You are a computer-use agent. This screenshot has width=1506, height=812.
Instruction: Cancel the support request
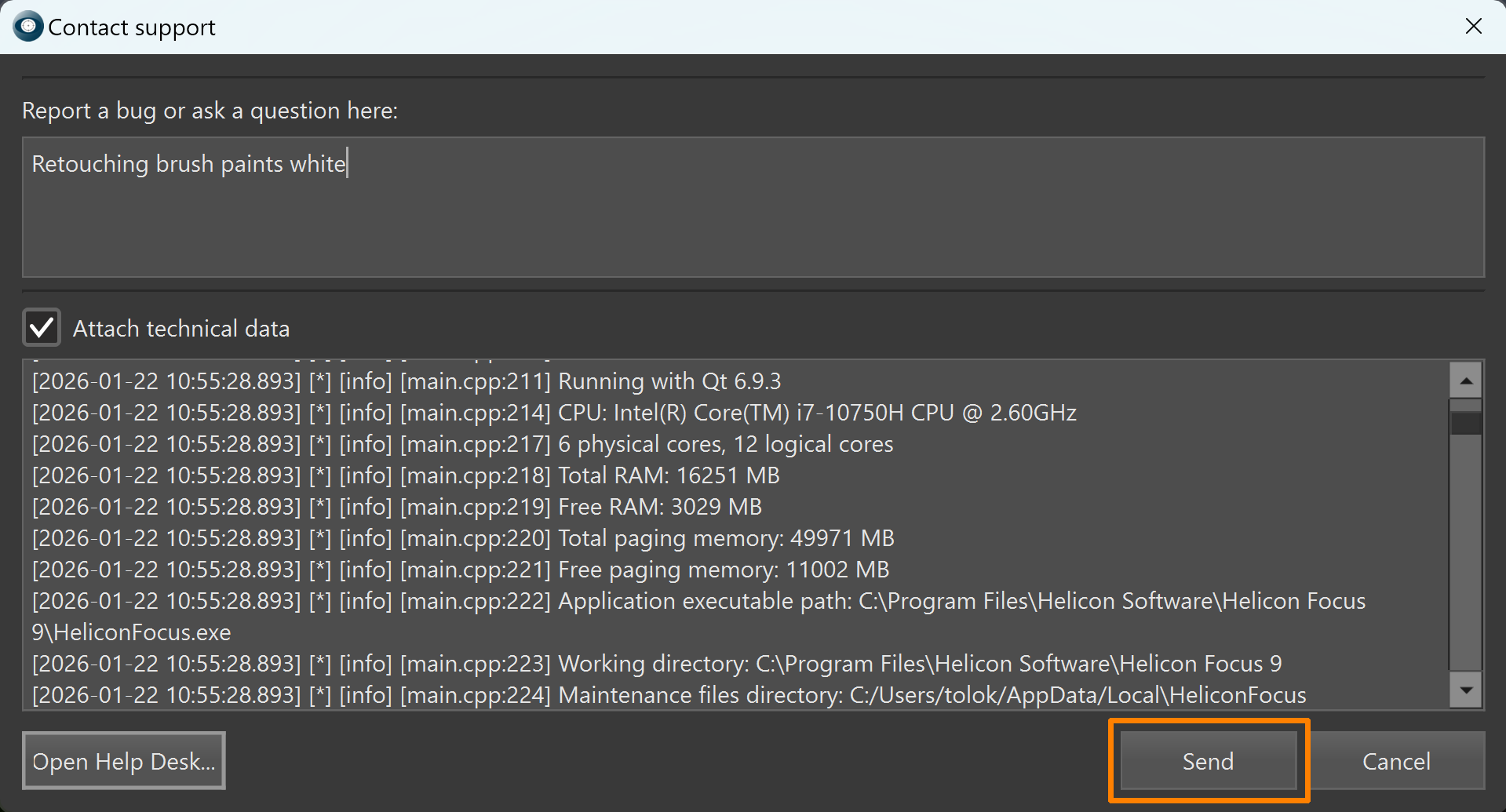tap(1396, 761)
